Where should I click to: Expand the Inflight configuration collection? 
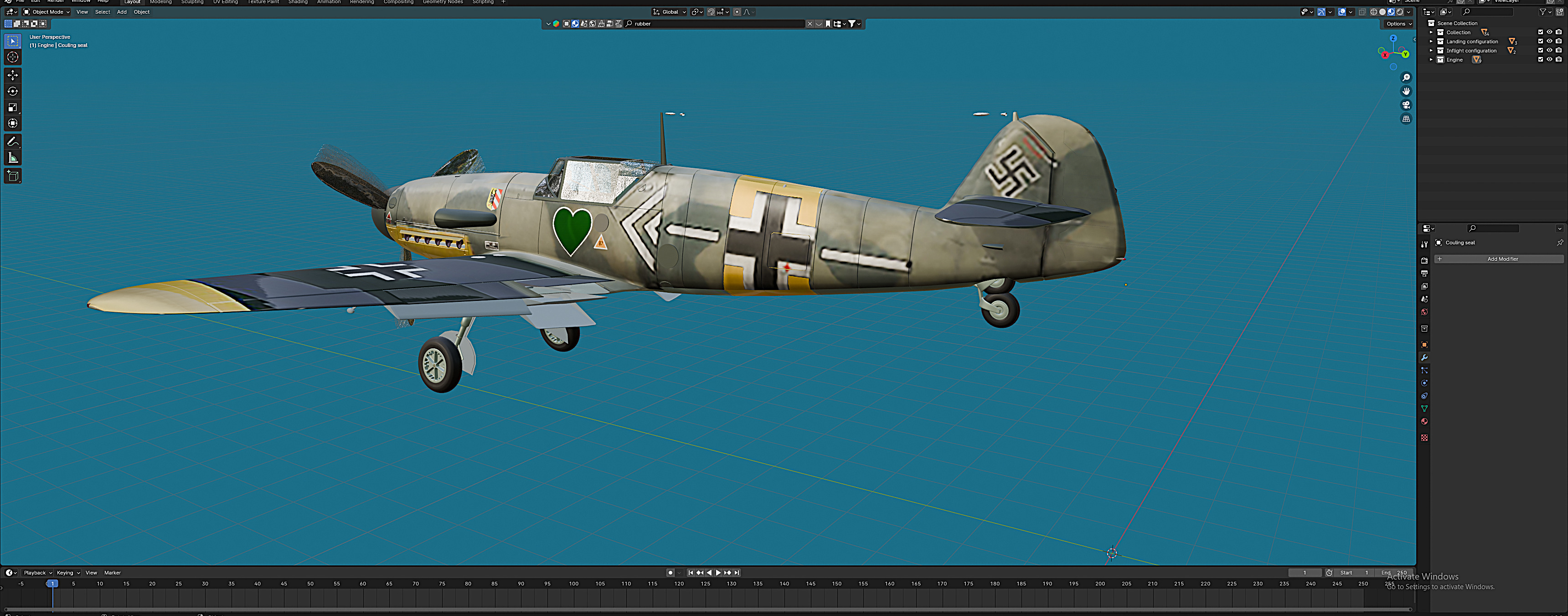tap(1431, 51)
